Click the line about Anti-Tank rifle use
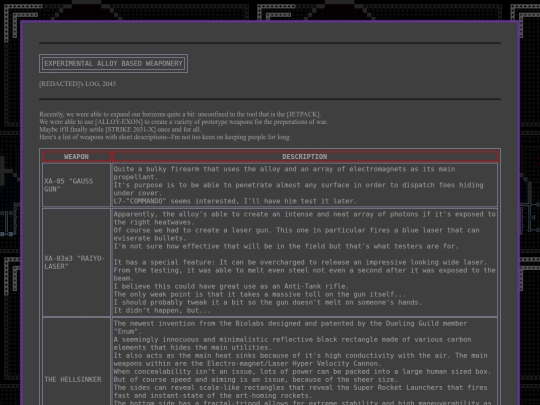Screen dimensions: 540x405 click(231, 286)
